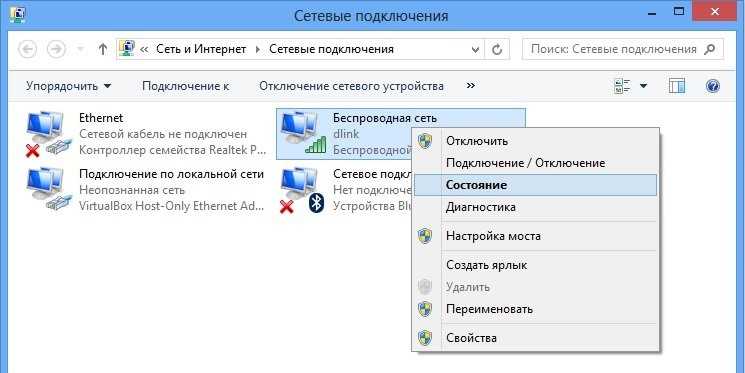The width and height of the screenshot is (745, 373).
Task: Click Сетевой кабель не подключен text
Action: (163, 134)
